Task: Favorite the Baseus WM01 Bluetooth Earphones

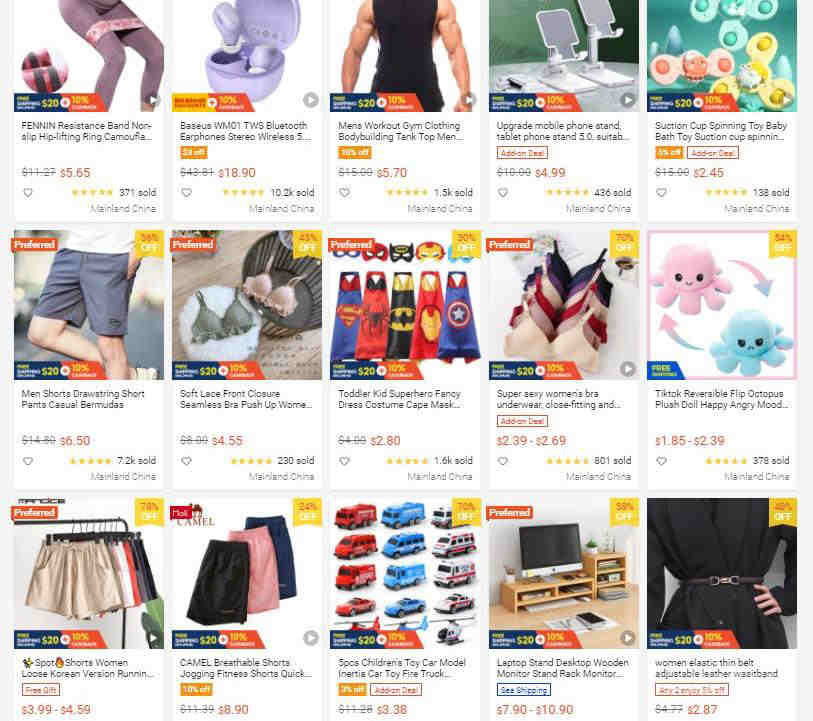Action: click(x=187, y=193)
